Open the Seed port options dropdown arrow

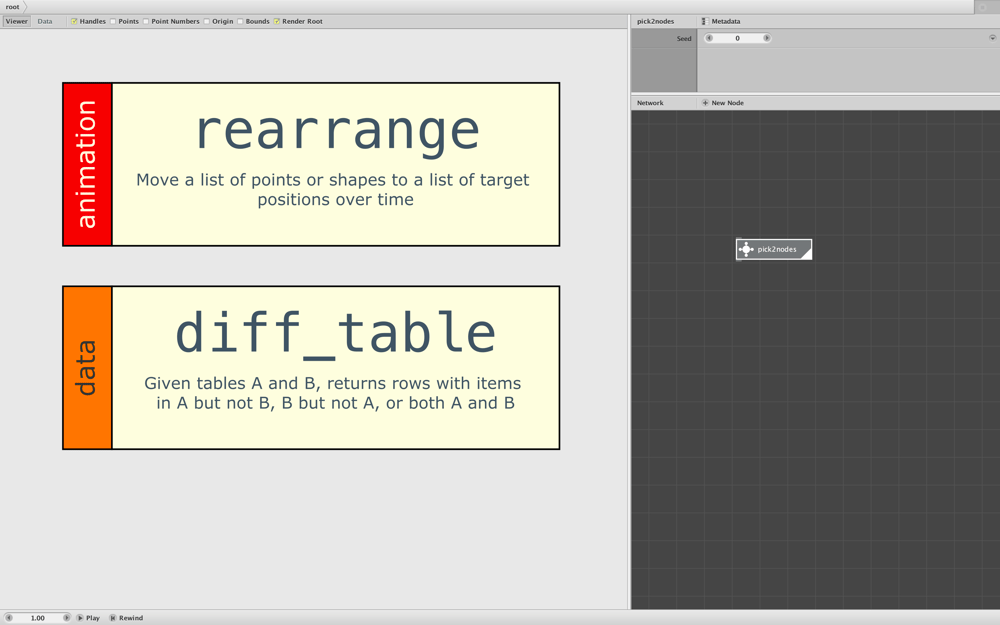[992, 38]
